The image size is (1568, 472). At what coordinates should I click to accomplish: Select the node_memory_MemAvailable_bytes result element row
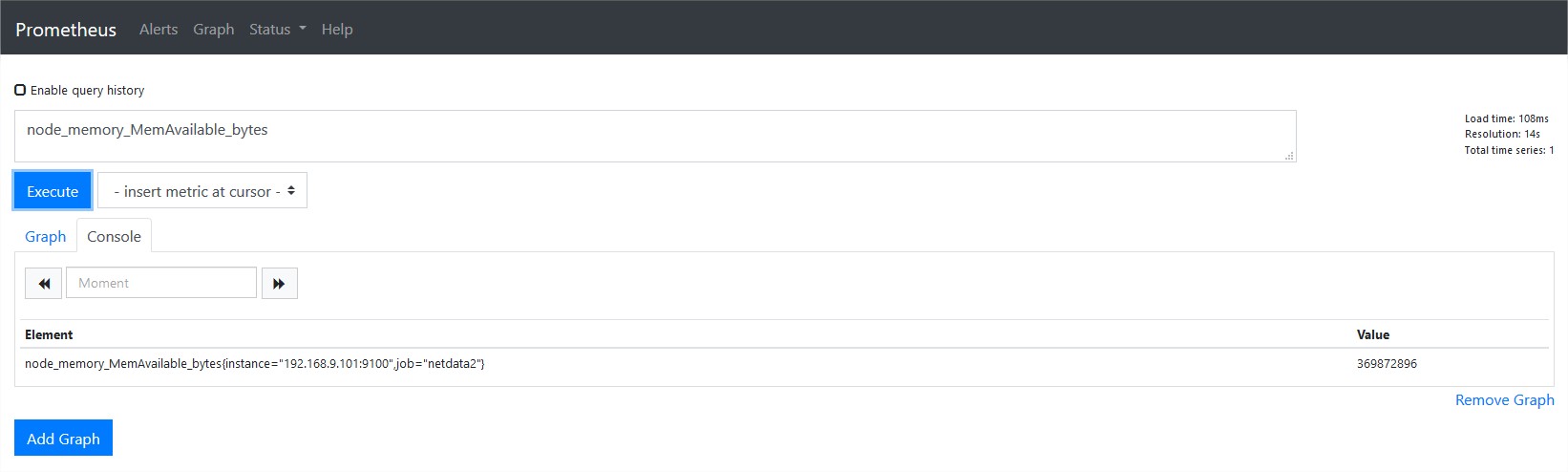click(784, 364)
